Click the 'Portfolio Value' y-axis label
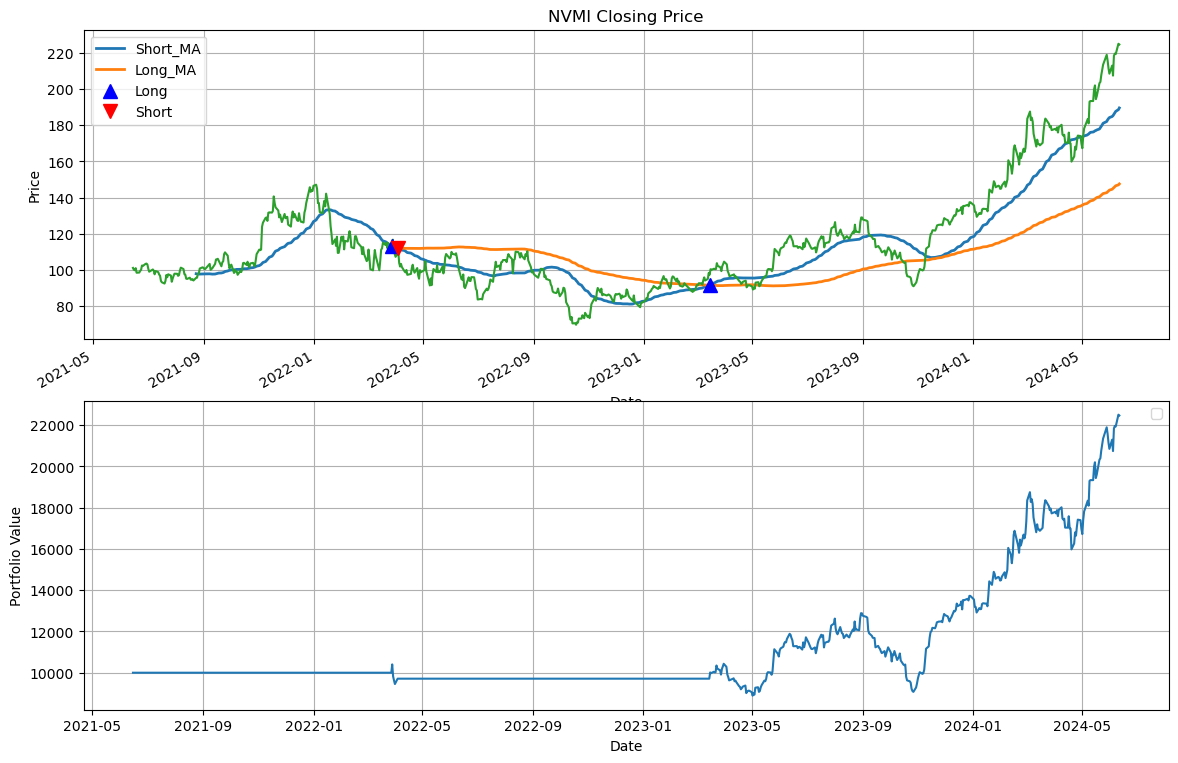 pos(16,556)
